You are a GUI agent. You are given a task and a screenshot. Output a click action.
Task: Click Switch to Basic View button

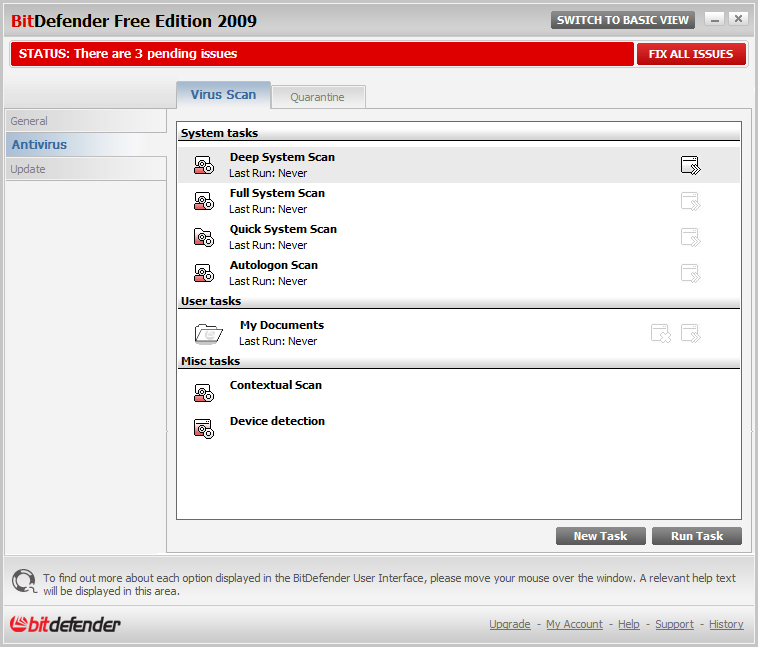(x=623, y=20)
